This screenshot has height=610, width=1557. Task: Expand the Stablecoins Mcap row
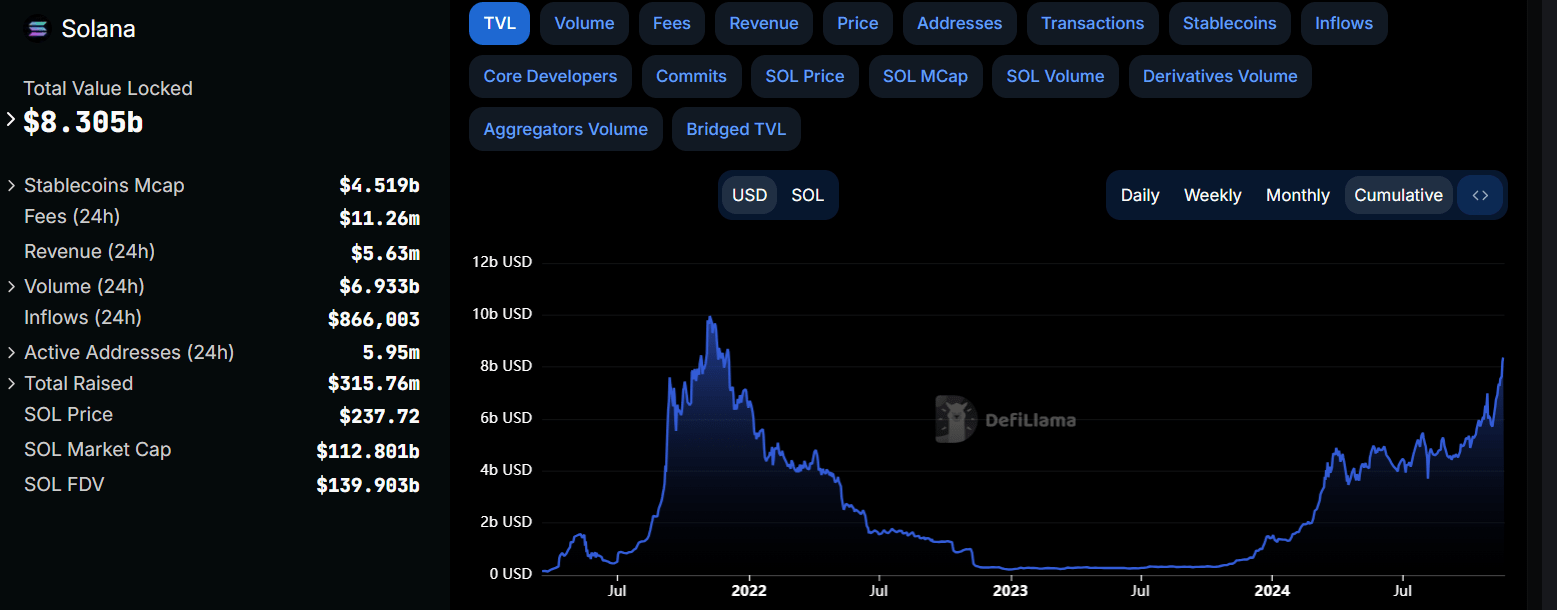pos(11,185)
